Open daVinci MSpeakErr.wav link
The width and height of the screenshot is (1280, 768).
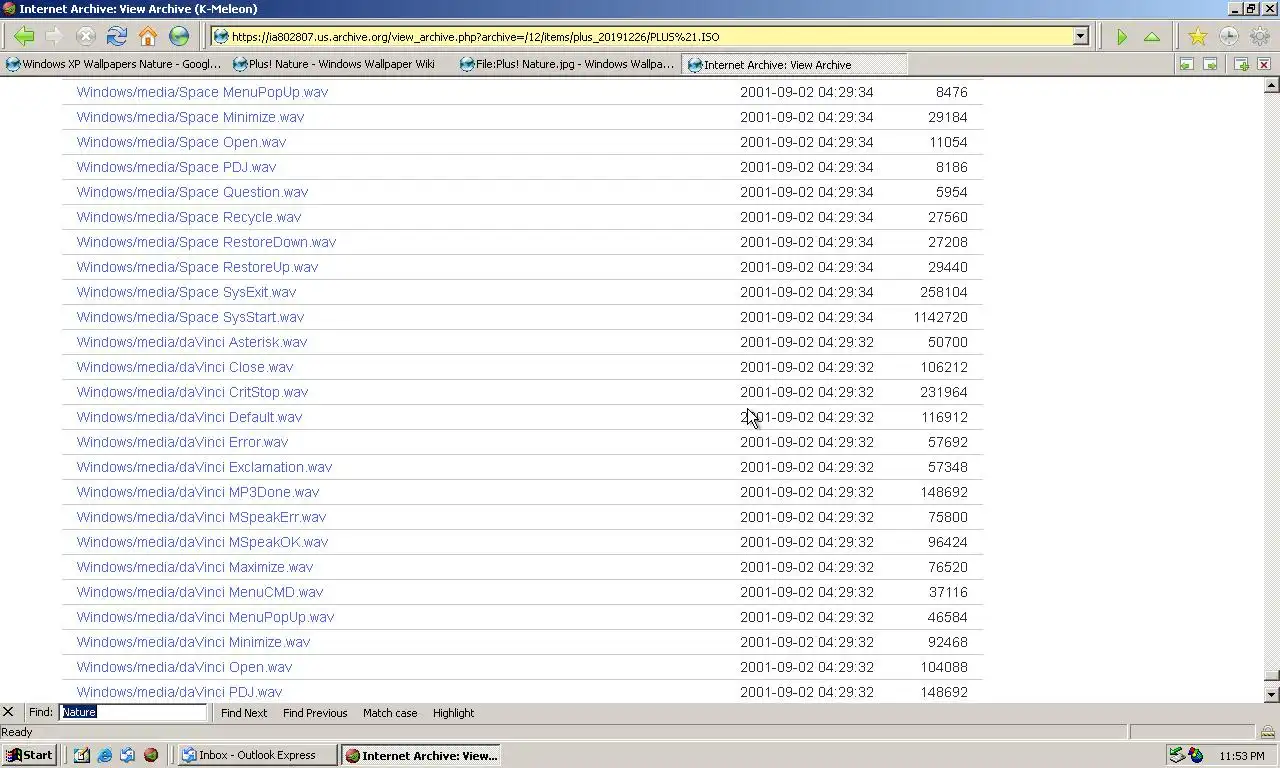coord(201,517)
